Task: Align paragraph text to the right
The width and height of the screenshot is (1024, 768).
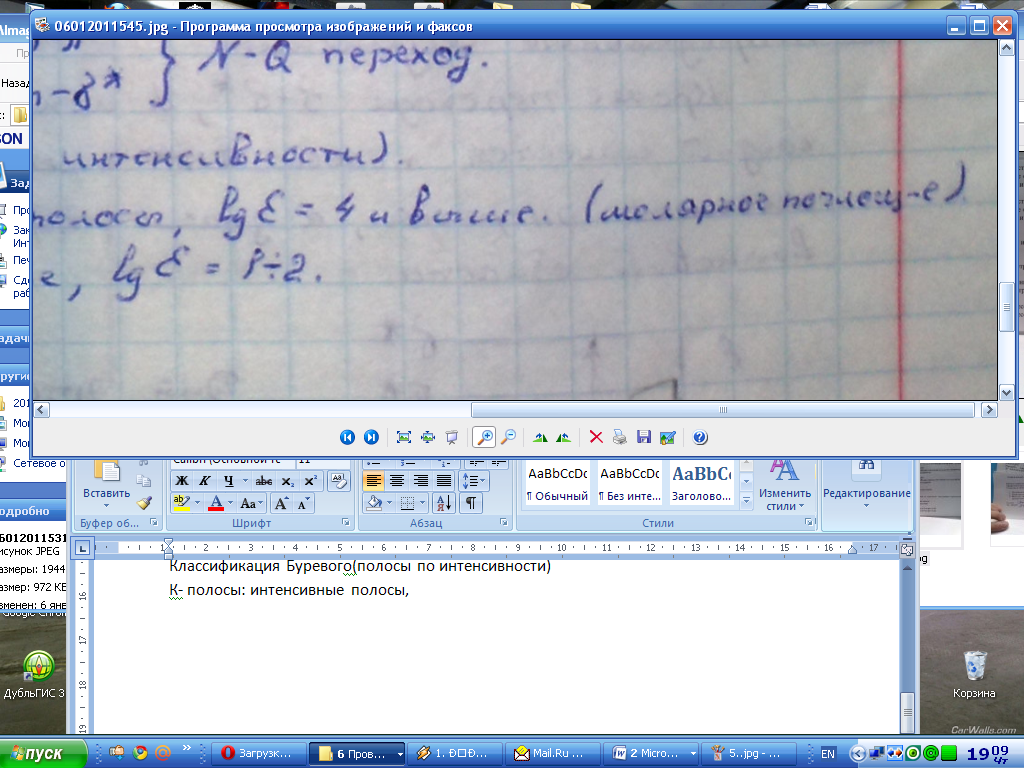Action: coord(420,481)
